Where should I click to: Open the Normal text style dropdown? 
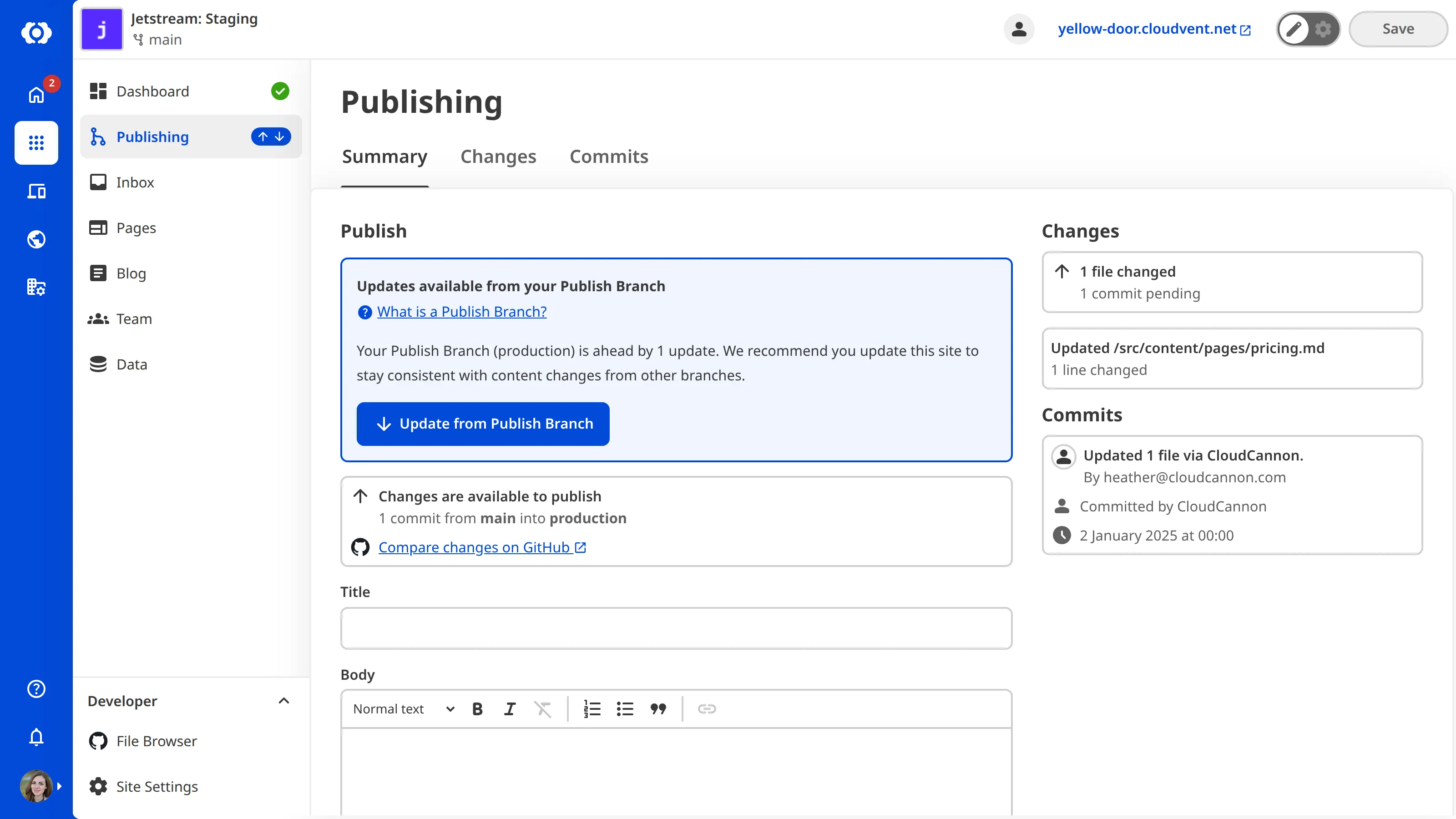404,709
